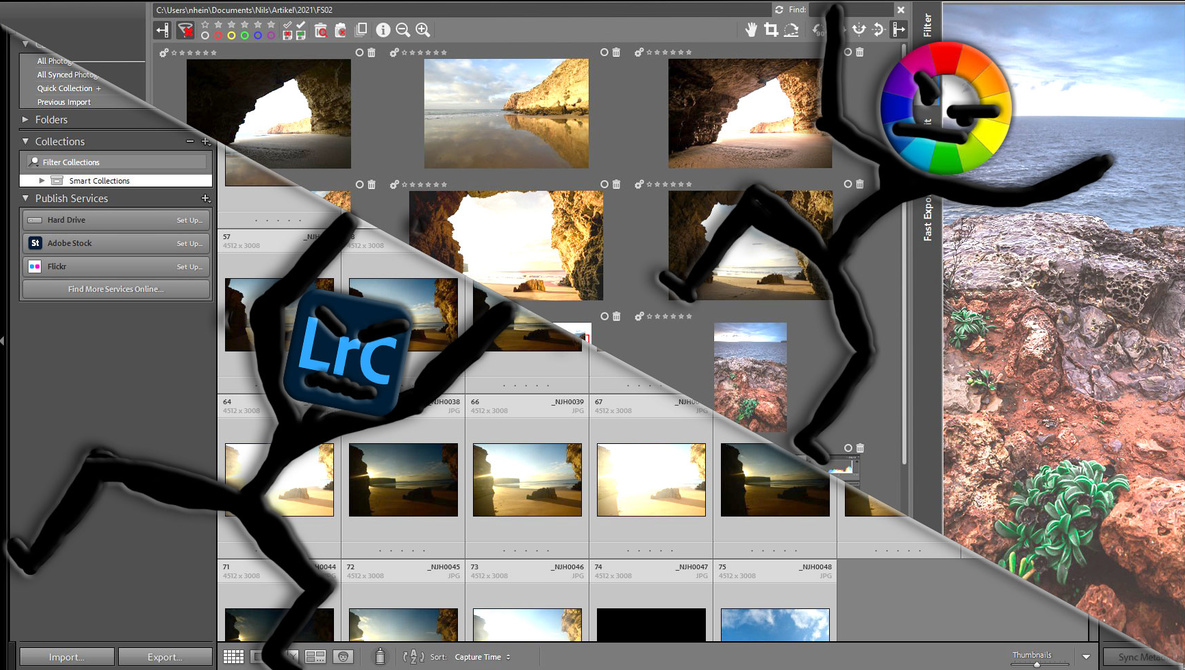Screen dimensions: 1185x670
Task: Select the black thumbnail in cell 74
Action: (x=651, y=625)
